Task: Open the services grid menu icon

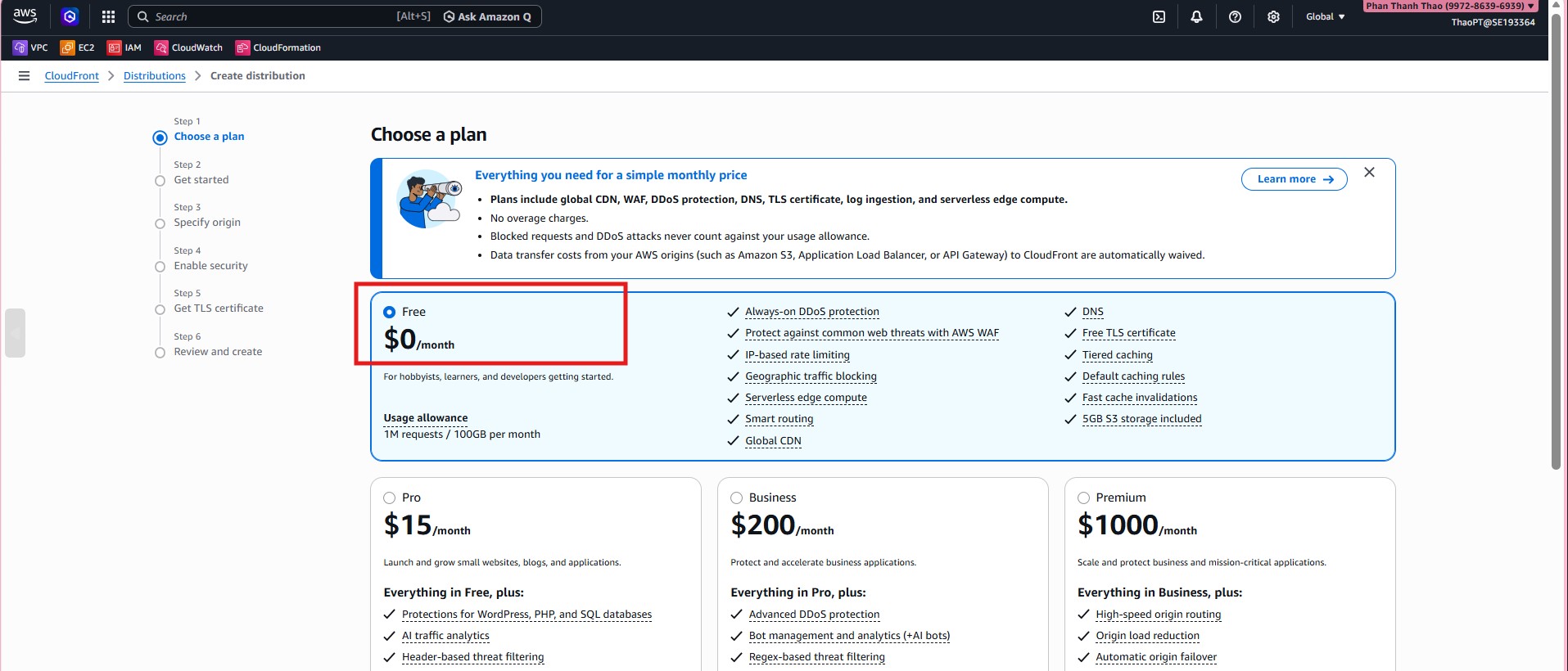Action: click(x=108, y=16)
